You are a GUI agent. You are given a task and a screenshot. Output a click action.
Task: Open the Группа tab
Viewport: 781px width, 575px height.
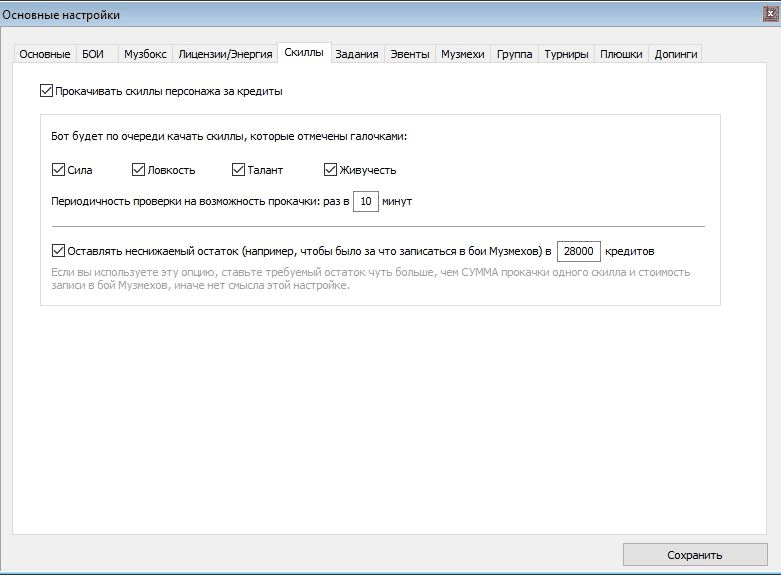(x=515, y=54)
